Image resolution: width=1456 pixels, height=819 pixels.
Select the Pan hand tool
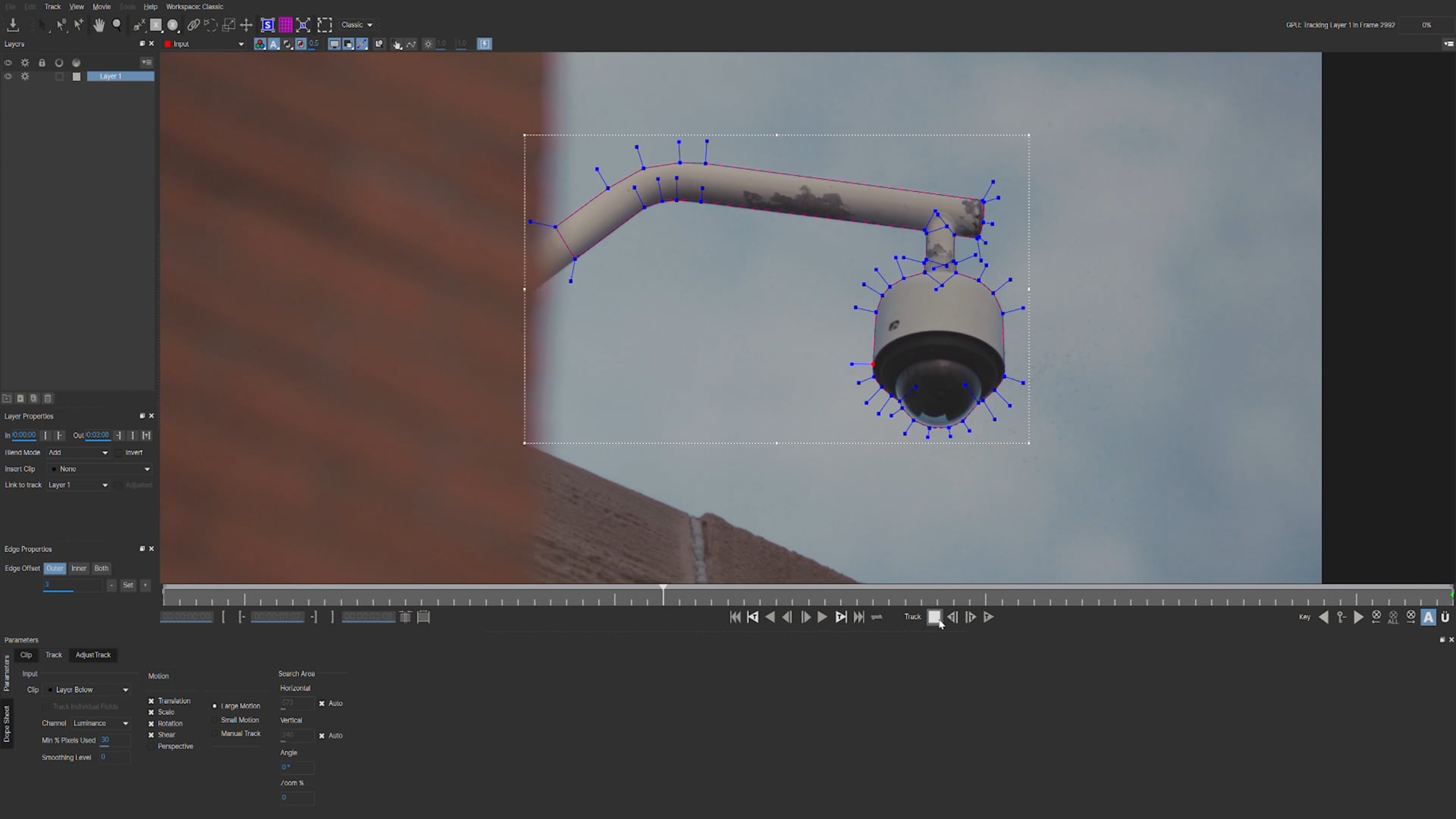(x=99, y=25)
